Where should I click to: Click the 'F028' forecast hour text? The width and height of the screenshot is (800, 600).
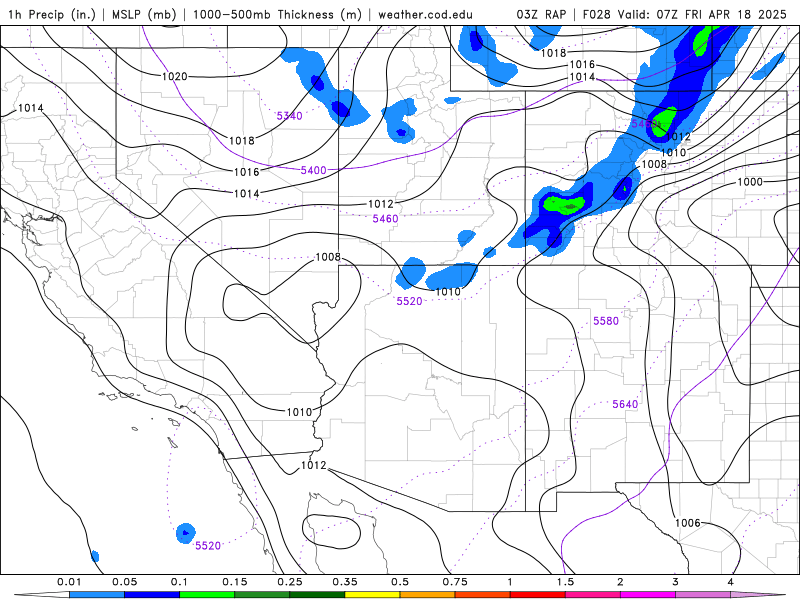[596, 14]
